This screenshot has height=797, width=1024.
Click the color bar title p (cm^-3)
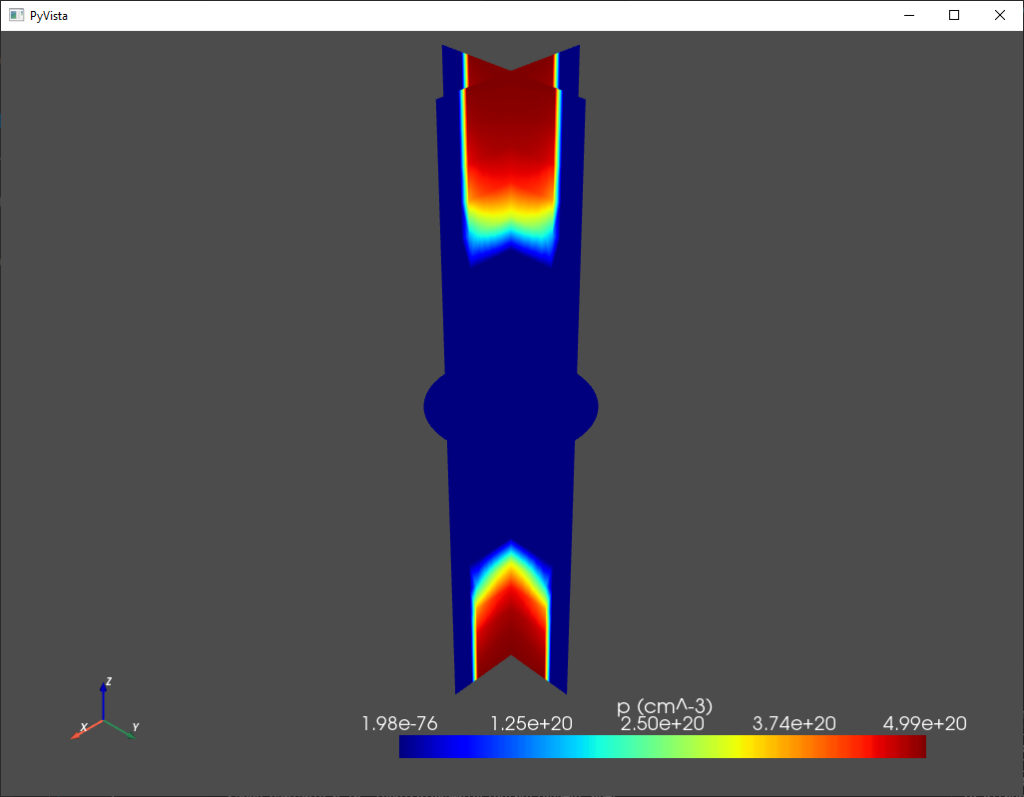pyautogui.click(x=664, y=706)
